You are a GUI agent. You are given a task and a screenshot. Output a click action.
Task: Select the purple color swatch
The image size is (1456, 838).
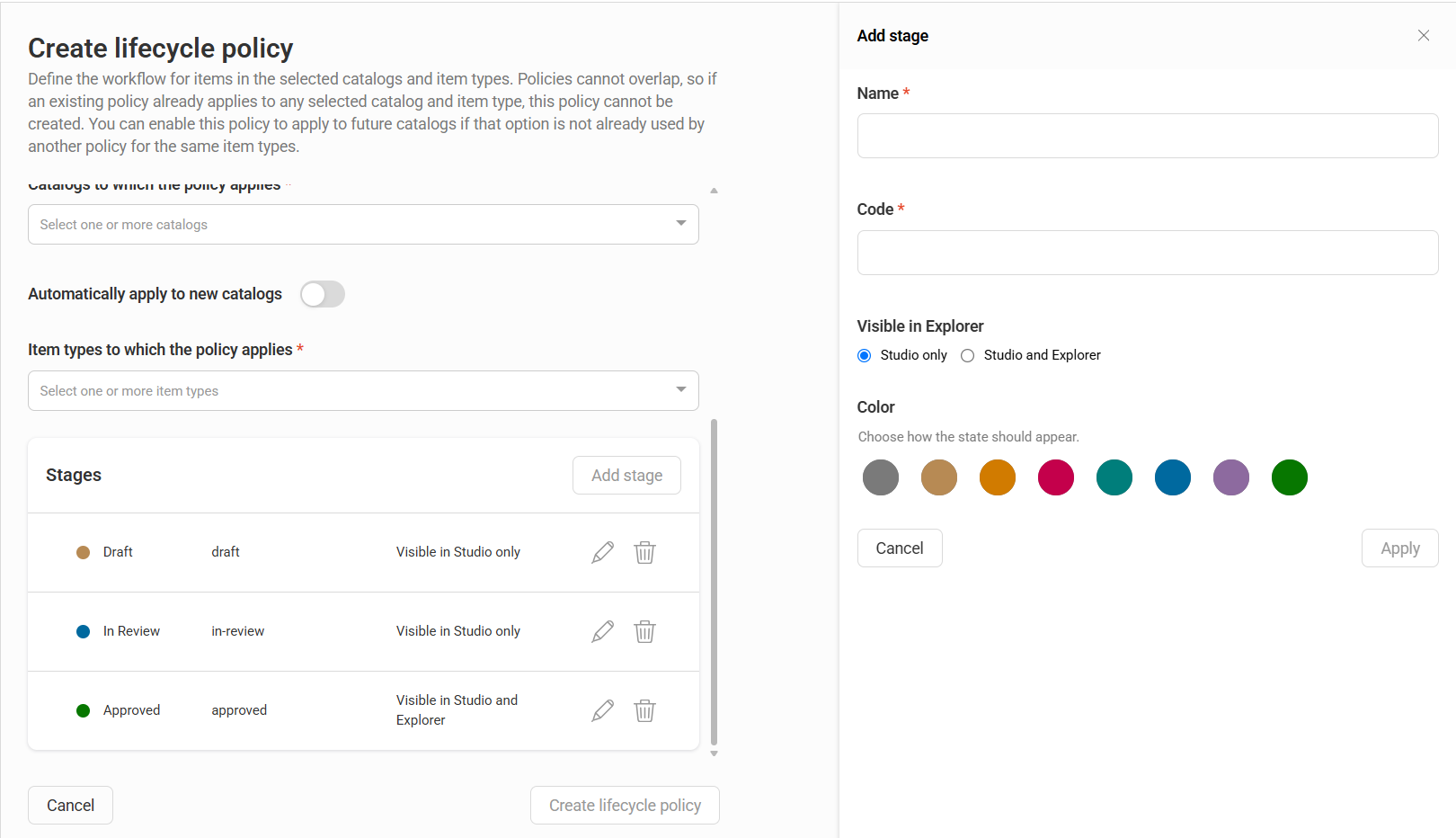1231,477
